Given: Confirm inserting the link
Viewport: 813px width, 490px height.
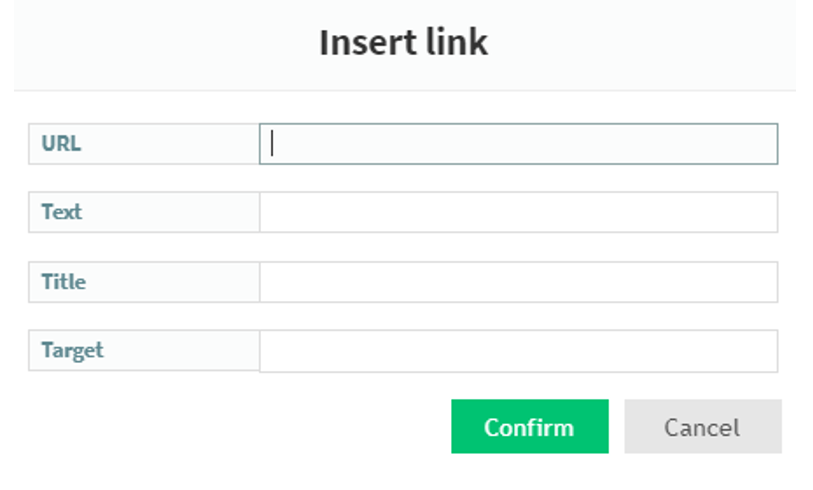Looking at the screenshot, I should click(529, 427).
